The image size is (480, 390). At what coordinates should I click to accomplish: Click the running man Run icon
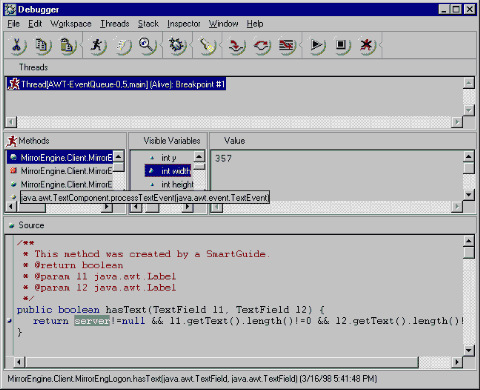pyautogui.click(x=97, y=45)
